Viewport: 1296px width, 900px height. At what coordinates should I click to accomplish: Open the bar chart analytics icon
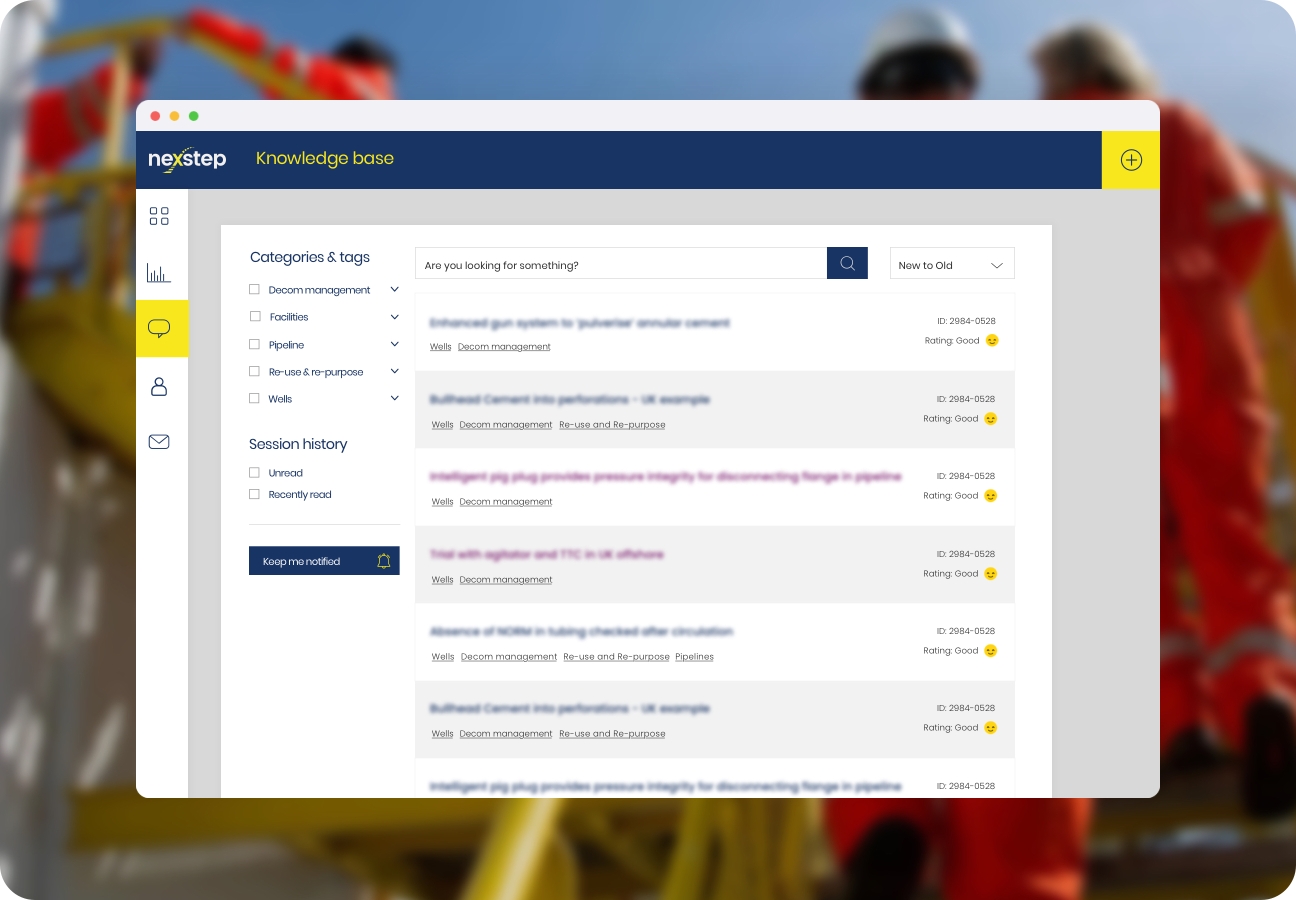tap(159, 273)
